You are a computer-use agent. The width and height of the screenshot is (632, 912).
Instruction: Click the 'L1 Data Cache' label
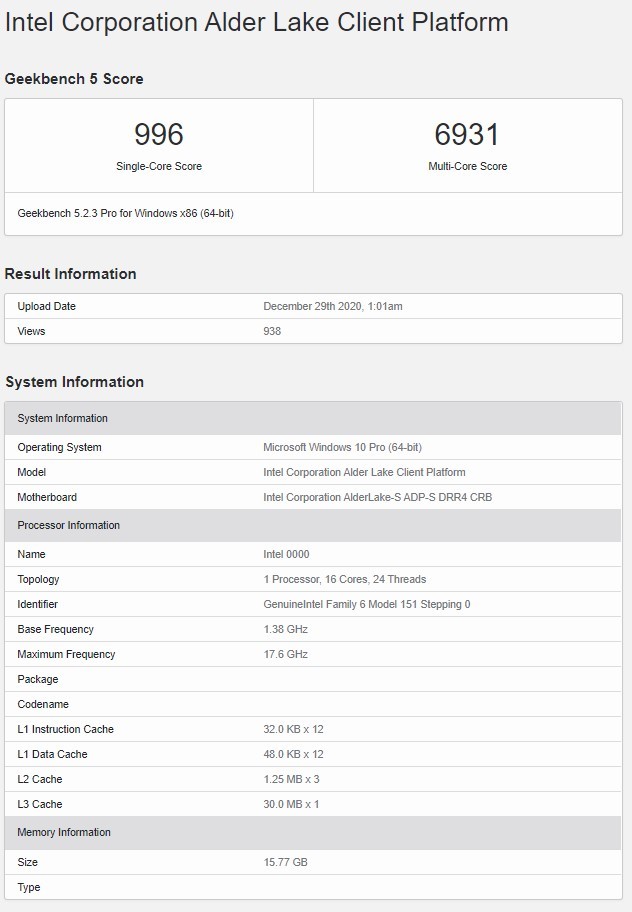coord(52,754)
